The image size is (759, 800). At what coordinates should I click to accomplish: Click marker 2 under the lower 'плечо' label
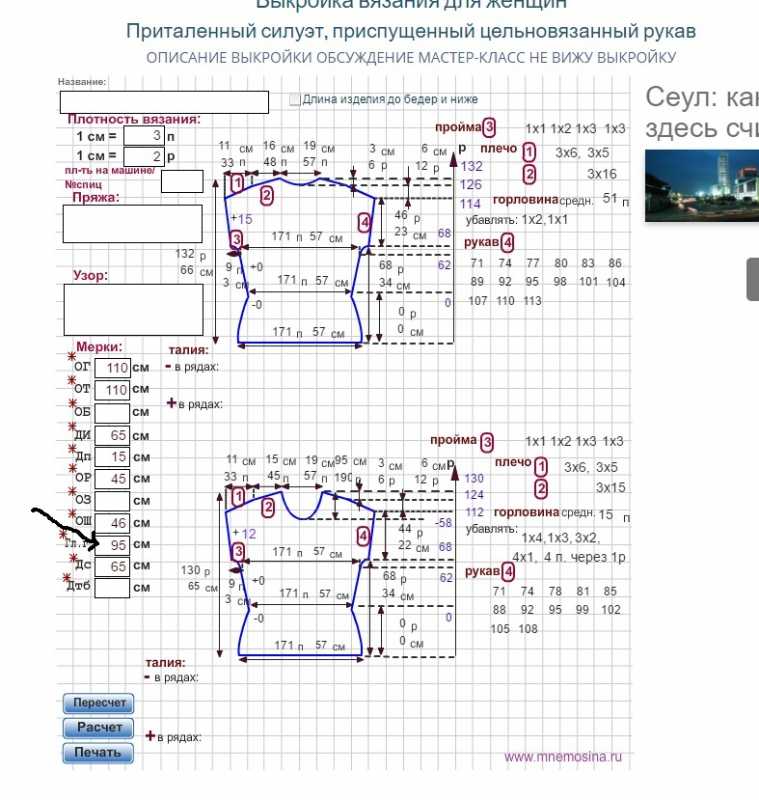541,488
